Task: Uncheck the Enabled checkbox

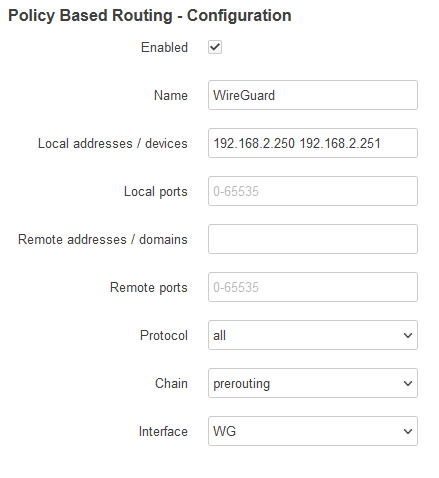Action: (215, 47)
